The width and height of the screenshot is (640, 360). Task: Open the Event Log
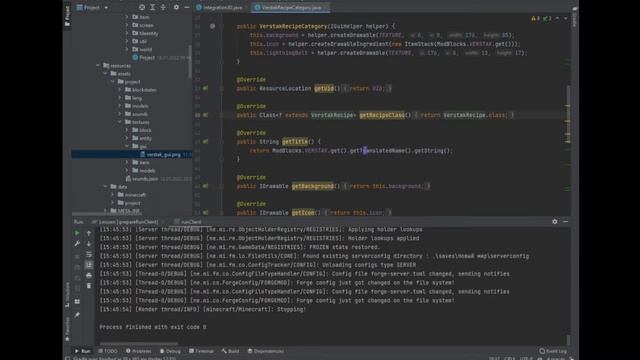pos(553,351)
